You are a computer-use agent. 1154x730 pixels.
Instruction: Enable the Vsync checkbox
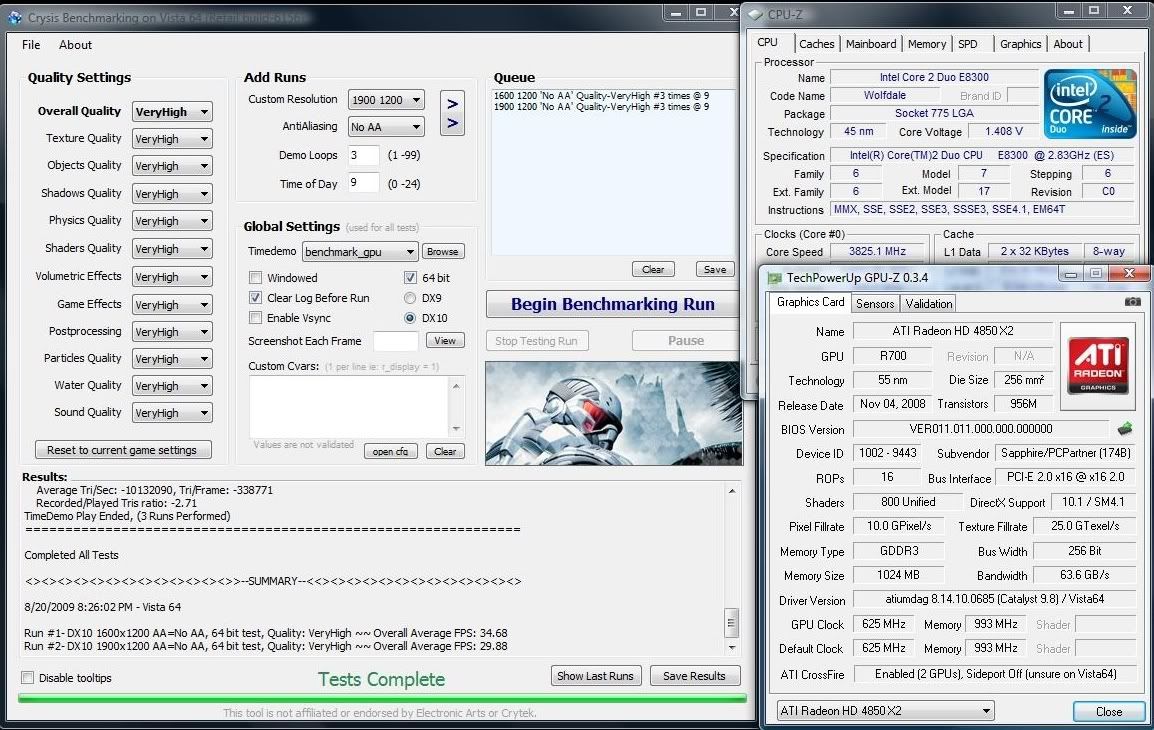click(255, 317)
